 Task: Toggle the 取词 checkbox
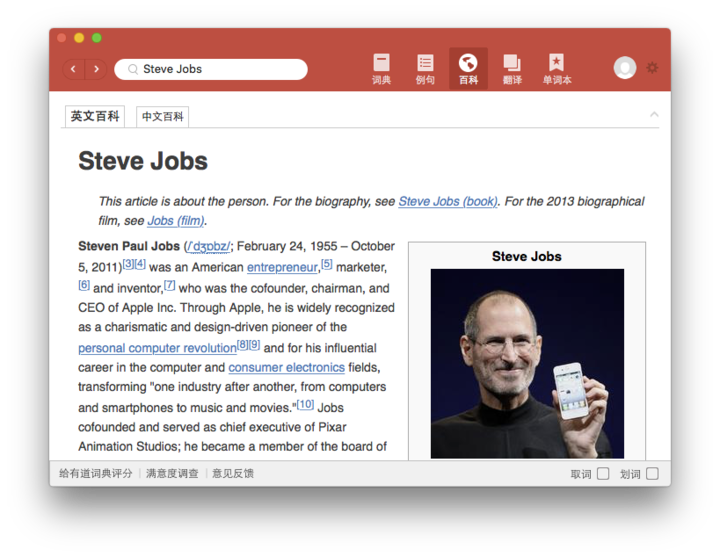click(603, 474)
